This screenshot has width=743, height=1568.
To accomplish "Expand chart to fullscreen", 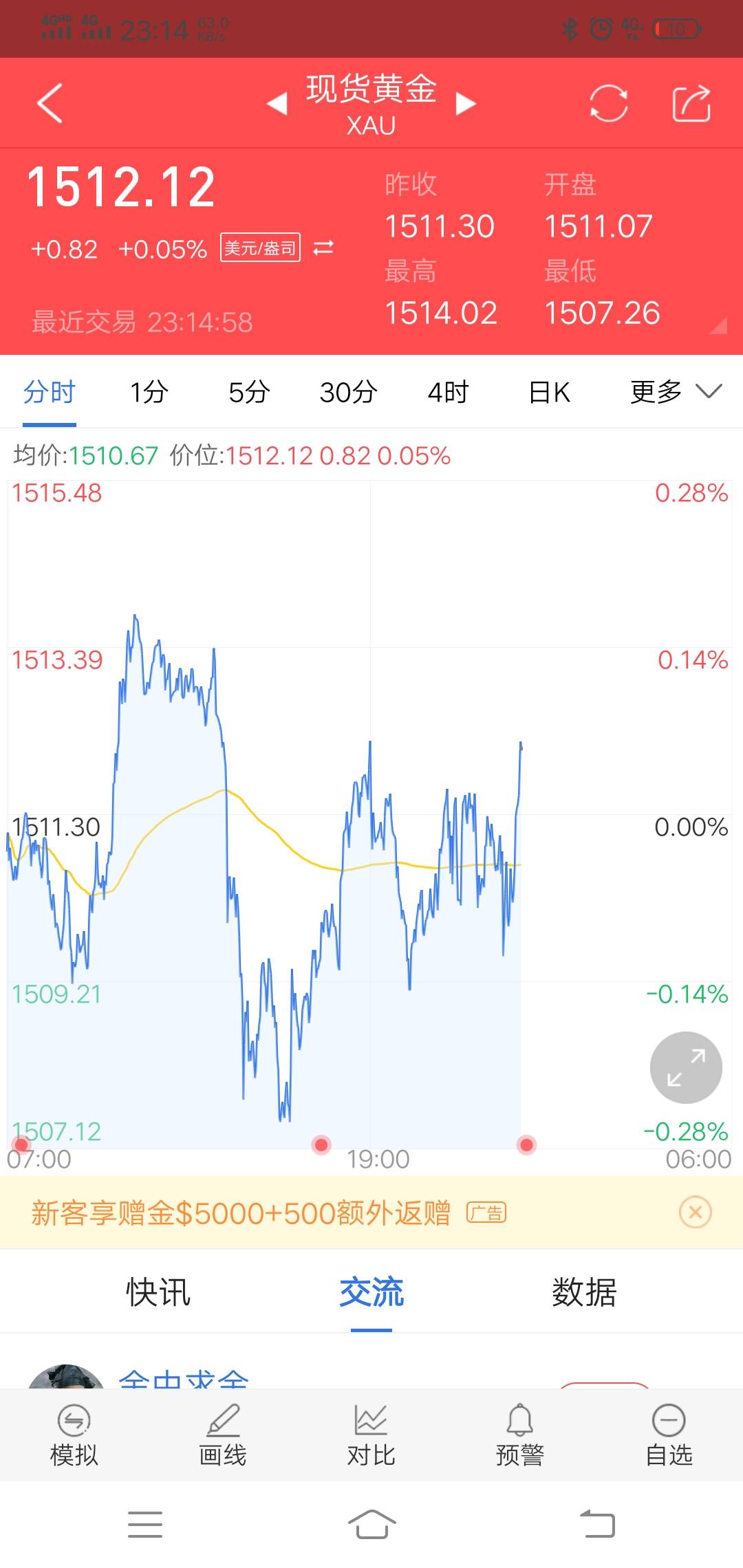I will (x=686, y=1067).
